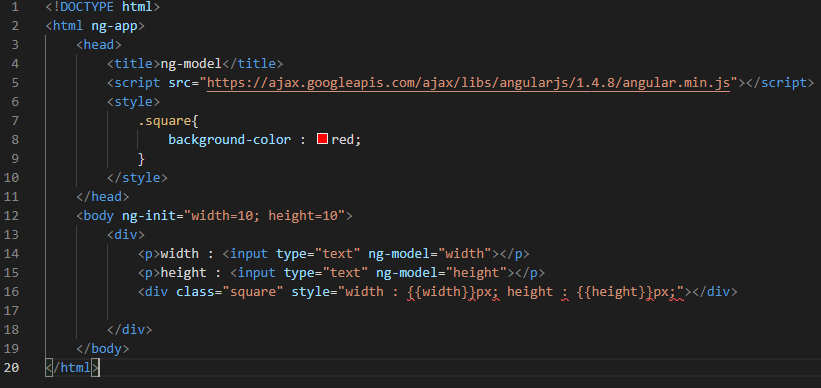Click the closing </body> tag

point(103,348)
